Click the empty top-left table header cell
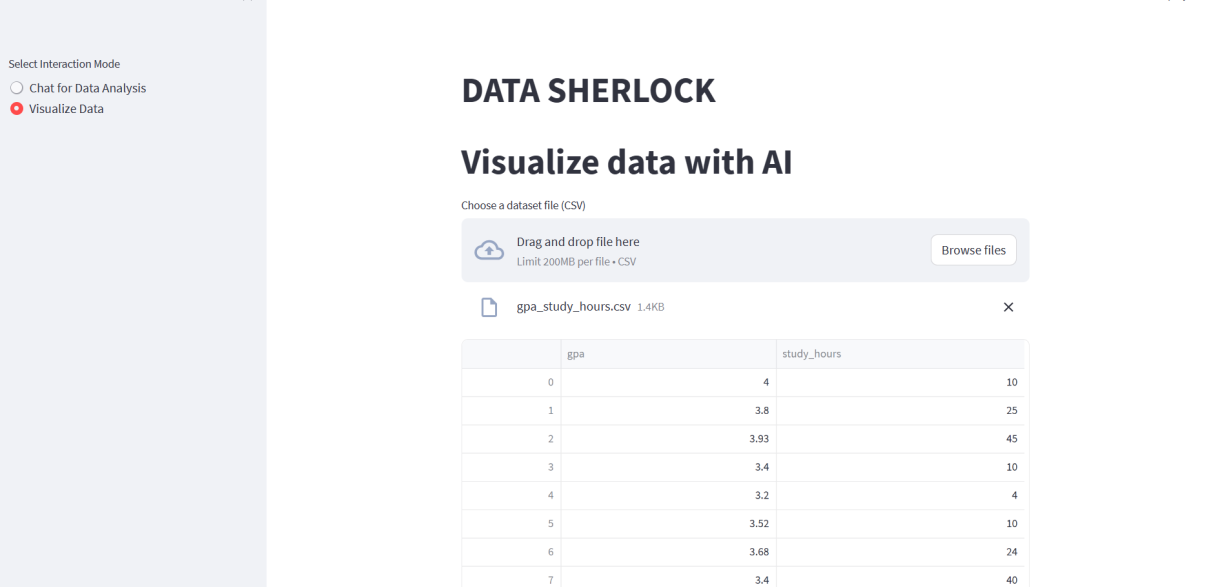Image resolution: width=1220 pixels, height=587 pixels. [511, 354]
